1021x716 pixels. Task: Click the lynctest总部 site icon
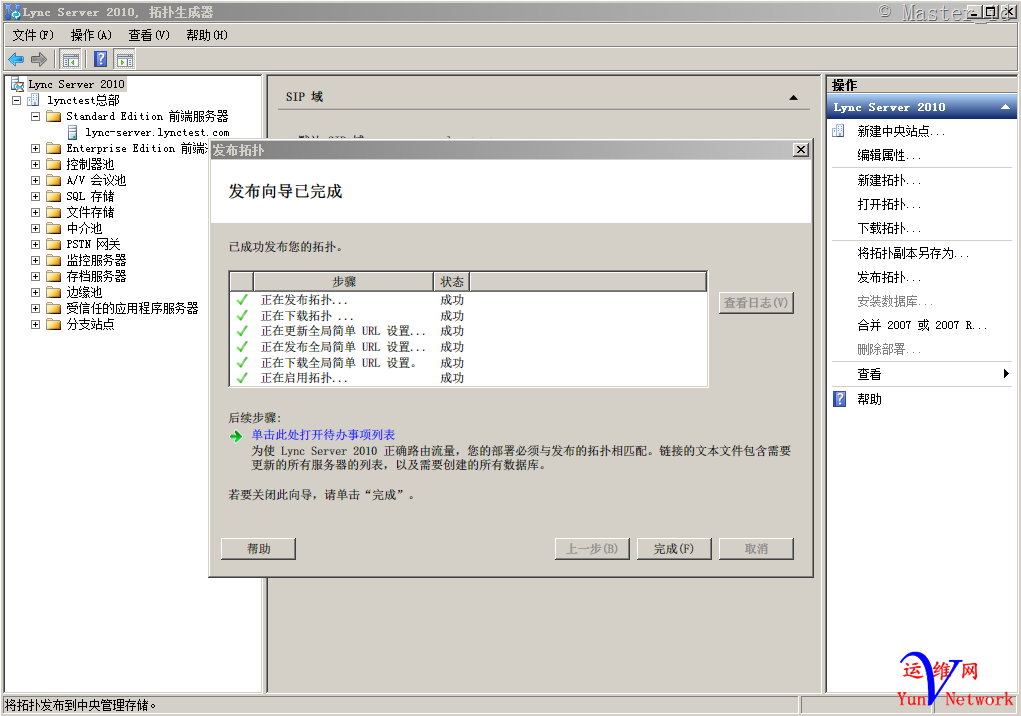33,100
